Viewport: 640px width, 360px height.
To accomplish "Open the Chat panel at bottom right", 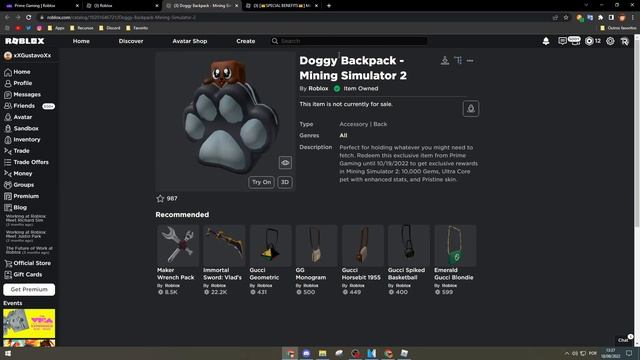I will pyautogui.click(x=624, y=340).
